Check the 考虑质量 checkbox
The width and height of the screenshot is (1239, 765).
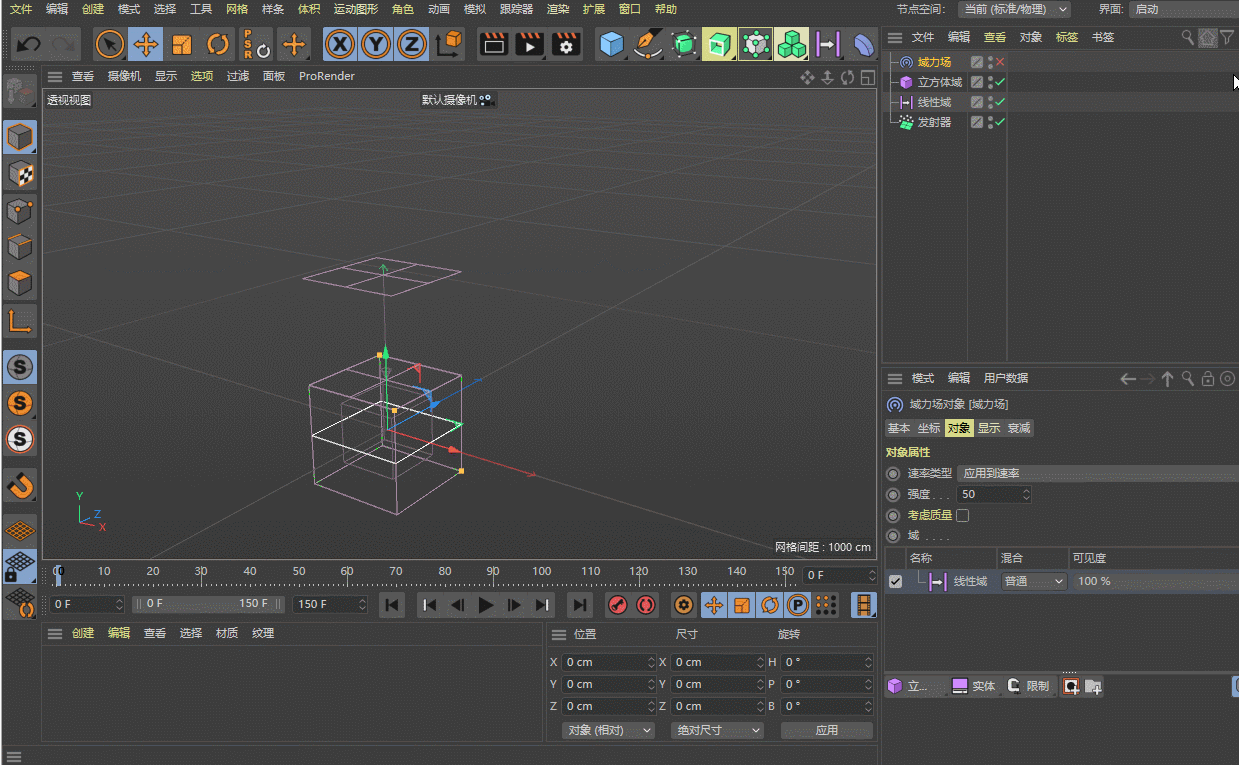963,515
